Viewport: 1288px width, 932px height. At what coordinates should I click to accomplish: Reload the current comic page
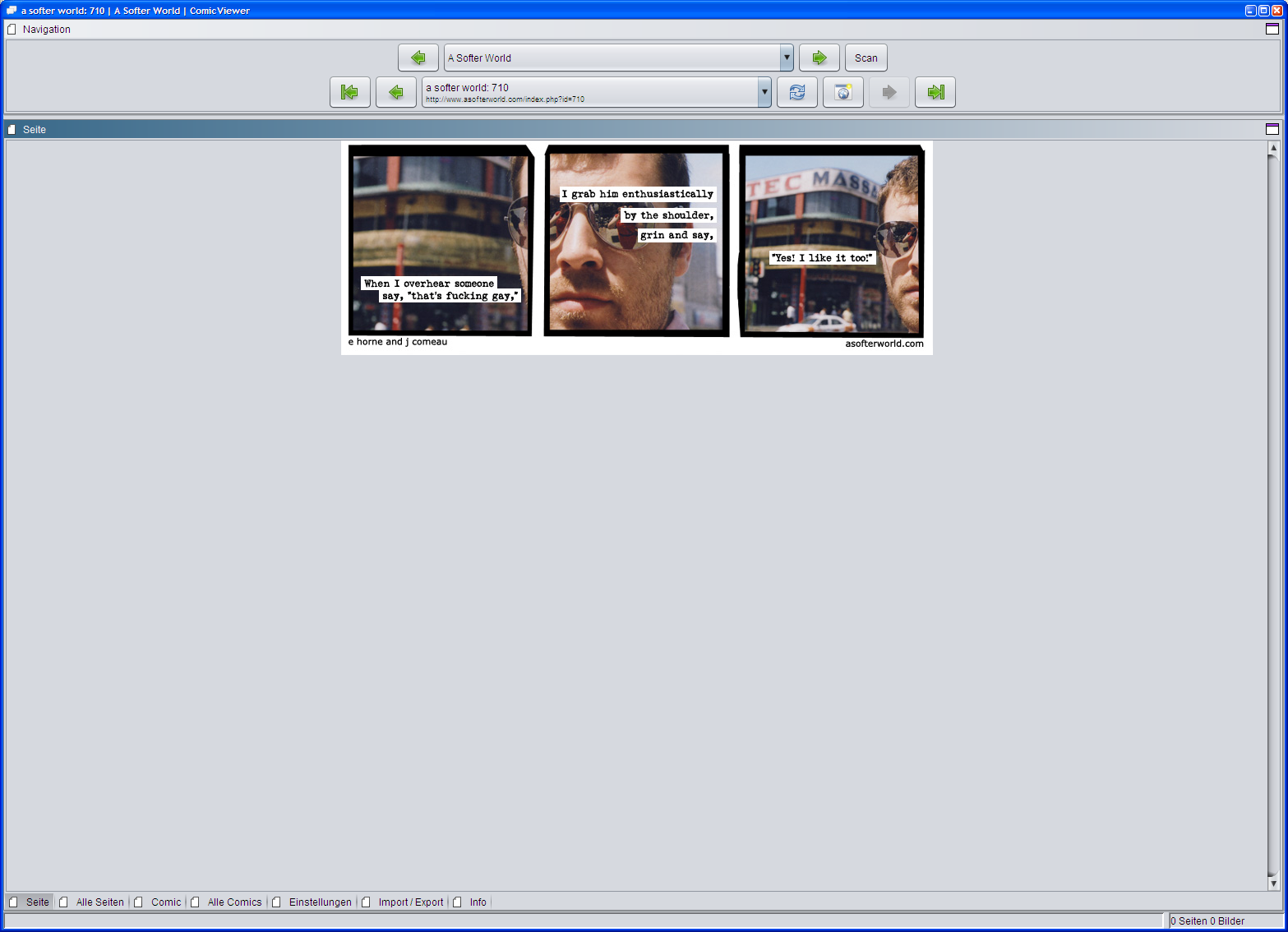point(797,92)
